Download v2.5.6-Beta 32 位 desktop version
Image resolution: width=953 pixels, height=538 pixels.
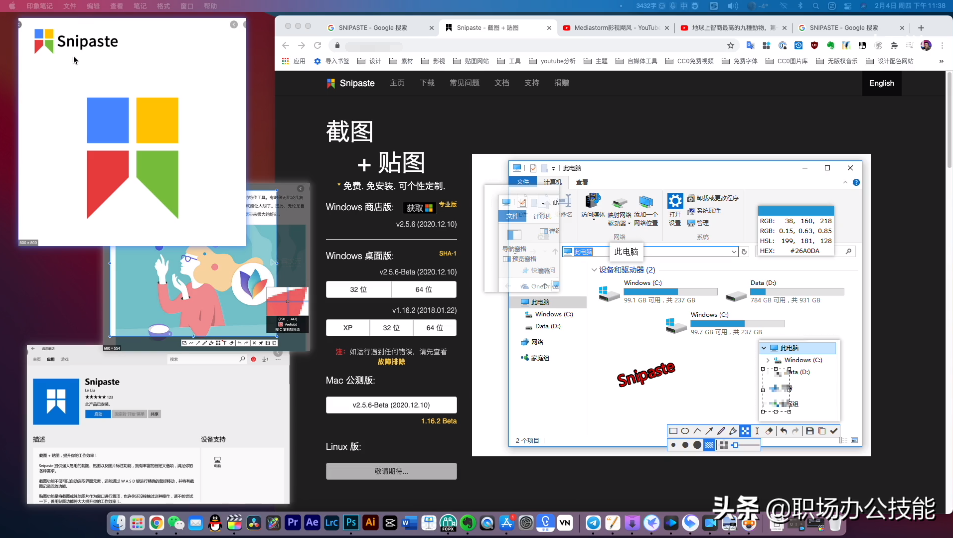pyautogui.click(x=359, y=289)
